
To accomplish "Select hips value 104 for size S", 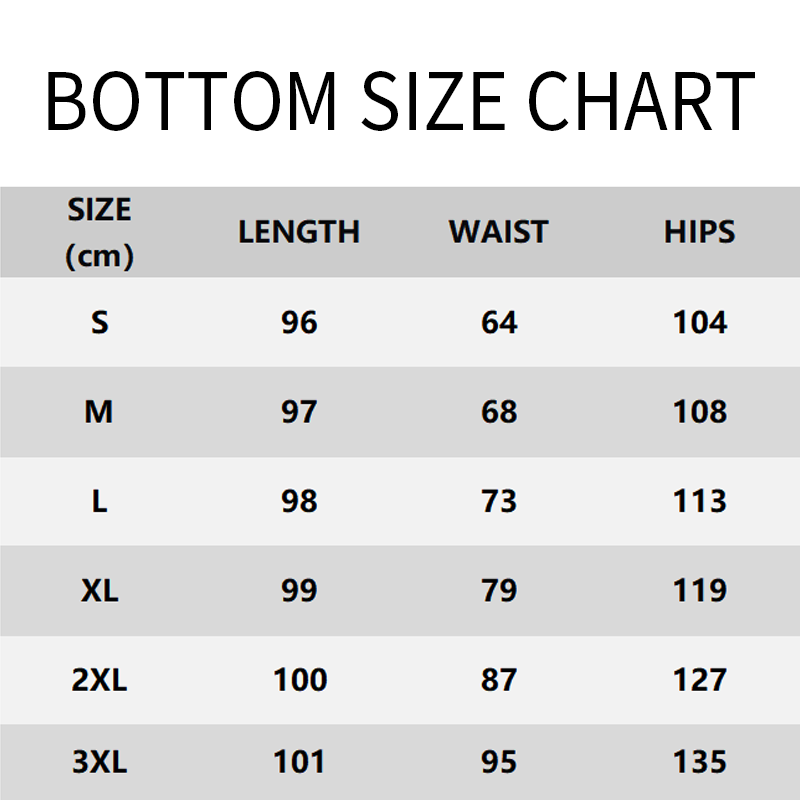I will pos(699,323).
